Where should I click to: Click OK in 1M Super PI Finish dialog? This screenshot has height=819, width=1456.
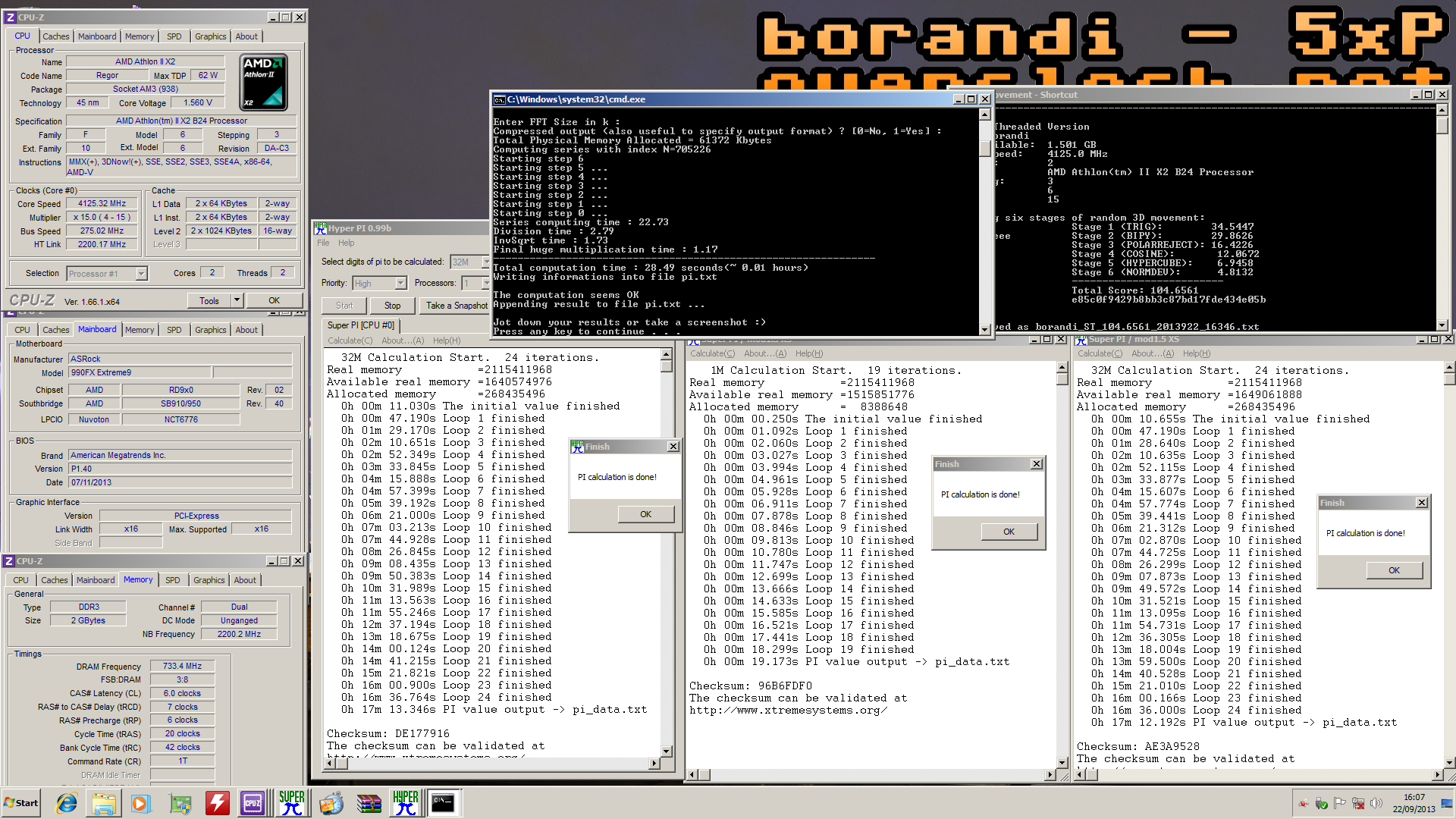1009,532
